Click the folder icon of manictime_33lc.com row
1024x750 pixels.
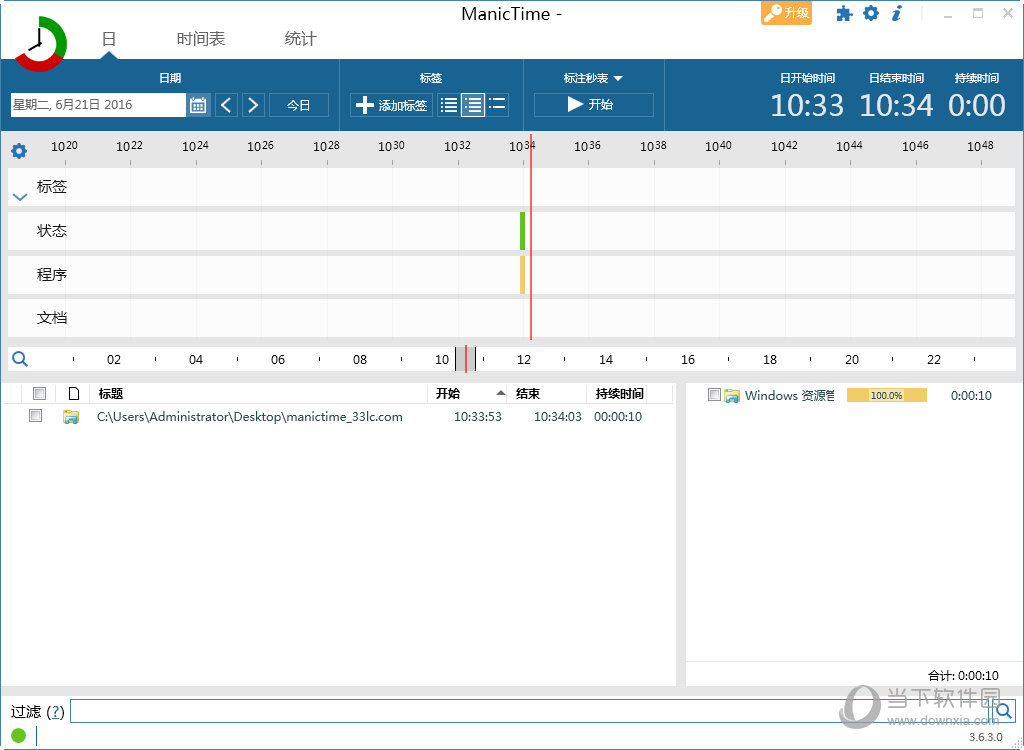(71, 417)
